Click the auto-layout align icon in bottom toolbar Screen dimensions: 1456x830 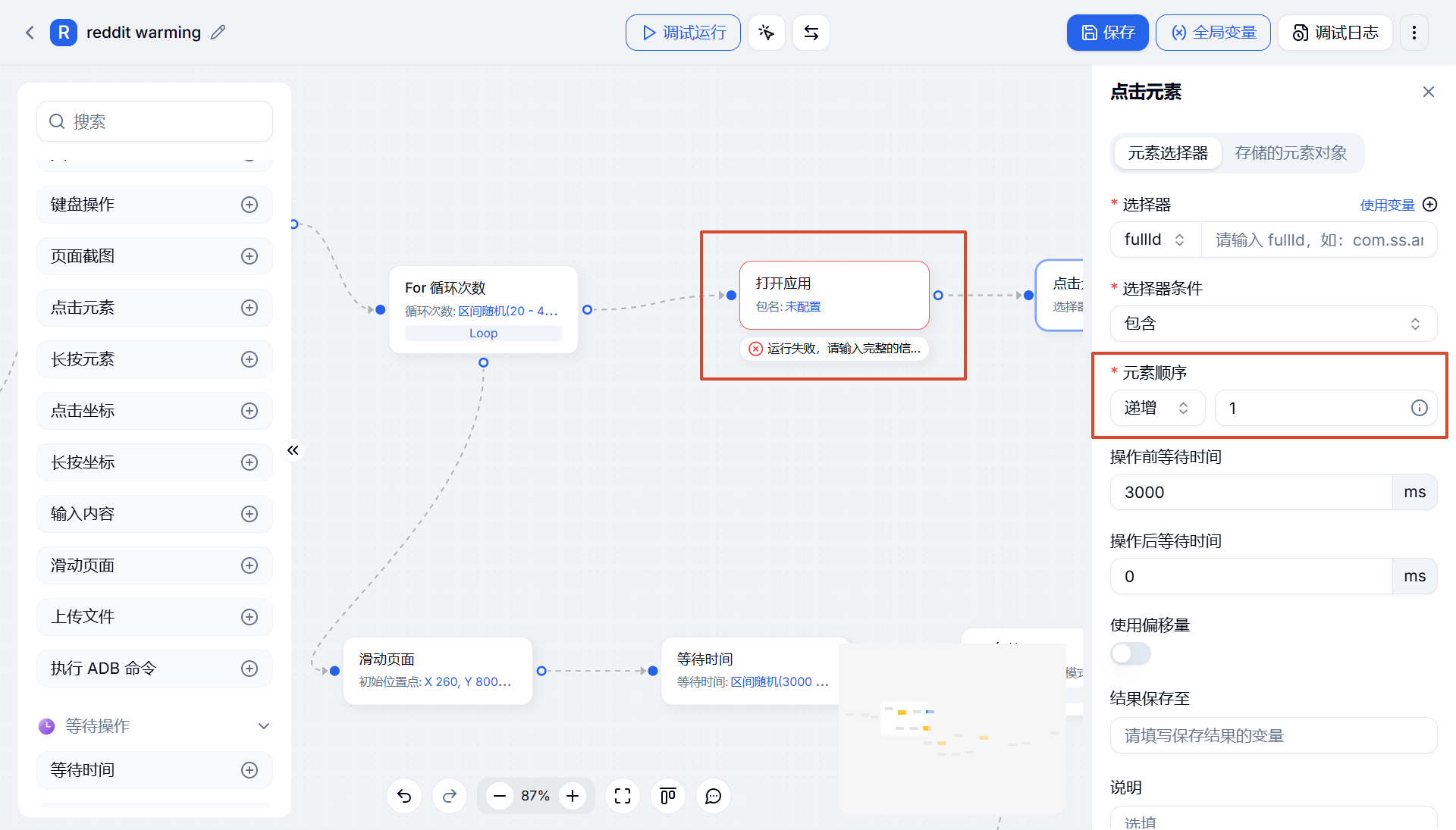pos(668,796)
